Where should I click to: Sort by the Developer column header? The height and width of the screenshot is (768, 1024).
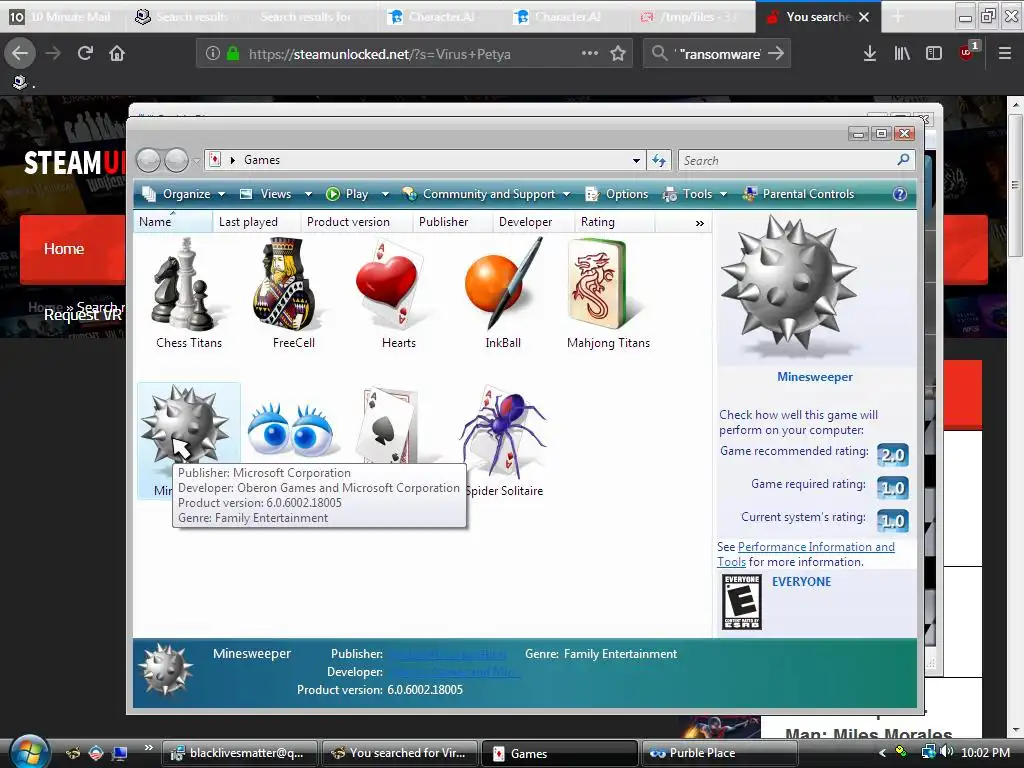tap(533, 222)
